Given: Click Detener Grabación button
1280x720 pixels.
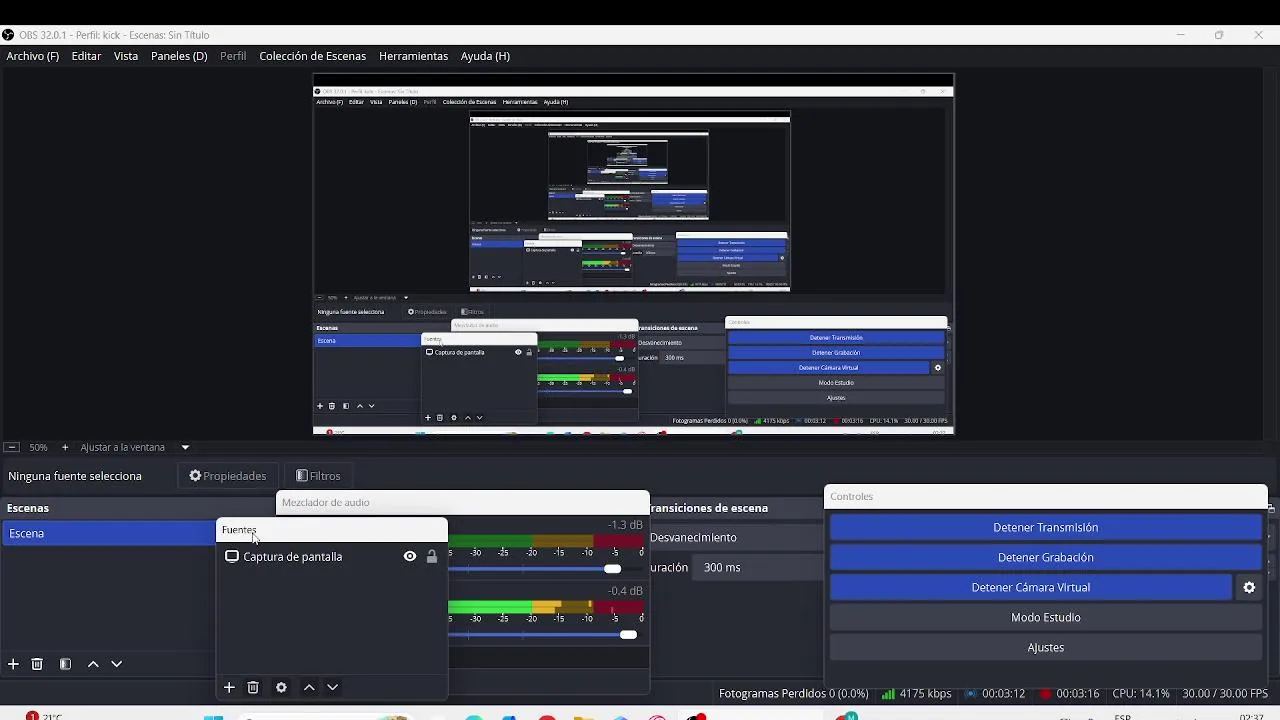Looking at the screenshot, I should point(1046,558).
